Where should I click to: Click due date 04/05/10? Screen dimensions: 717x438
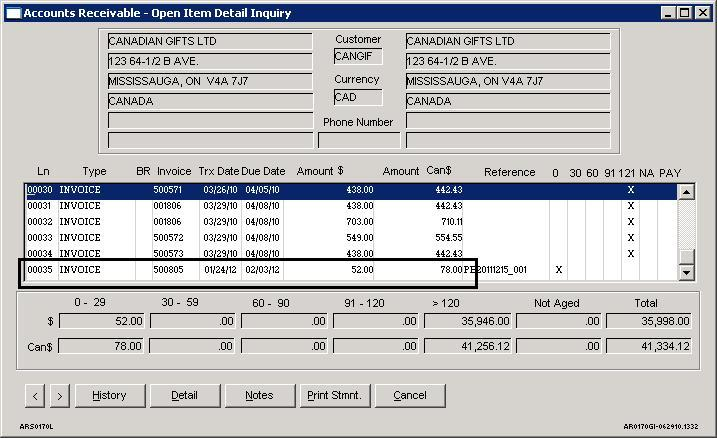coord(262,190)
